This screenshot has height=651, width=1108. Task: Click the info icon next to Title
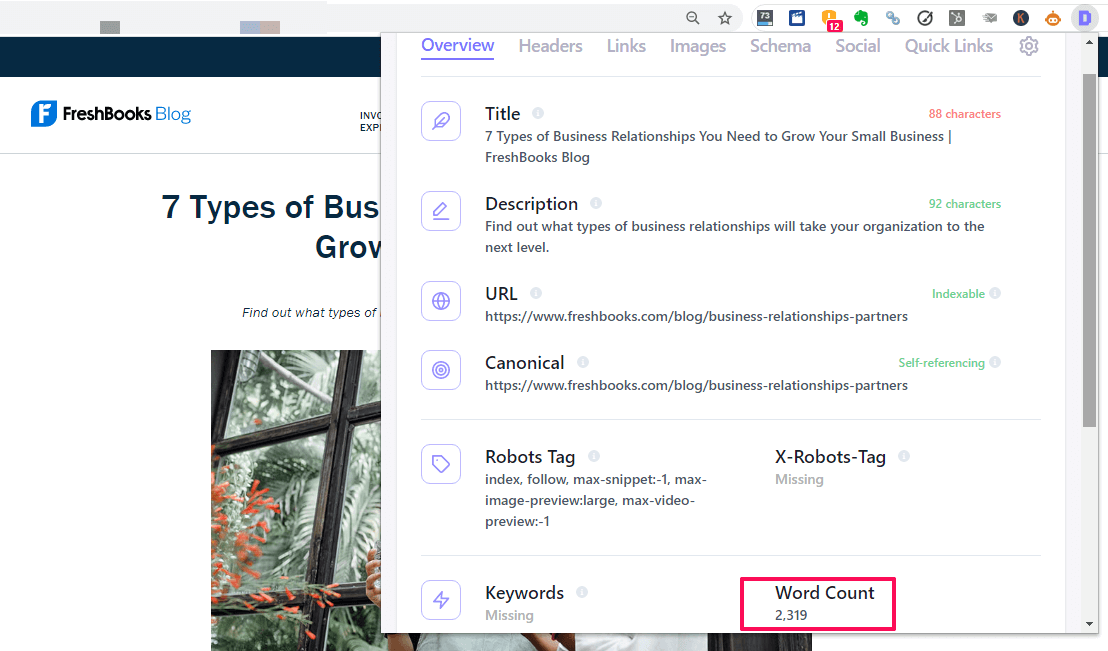(x=538, y=113)
